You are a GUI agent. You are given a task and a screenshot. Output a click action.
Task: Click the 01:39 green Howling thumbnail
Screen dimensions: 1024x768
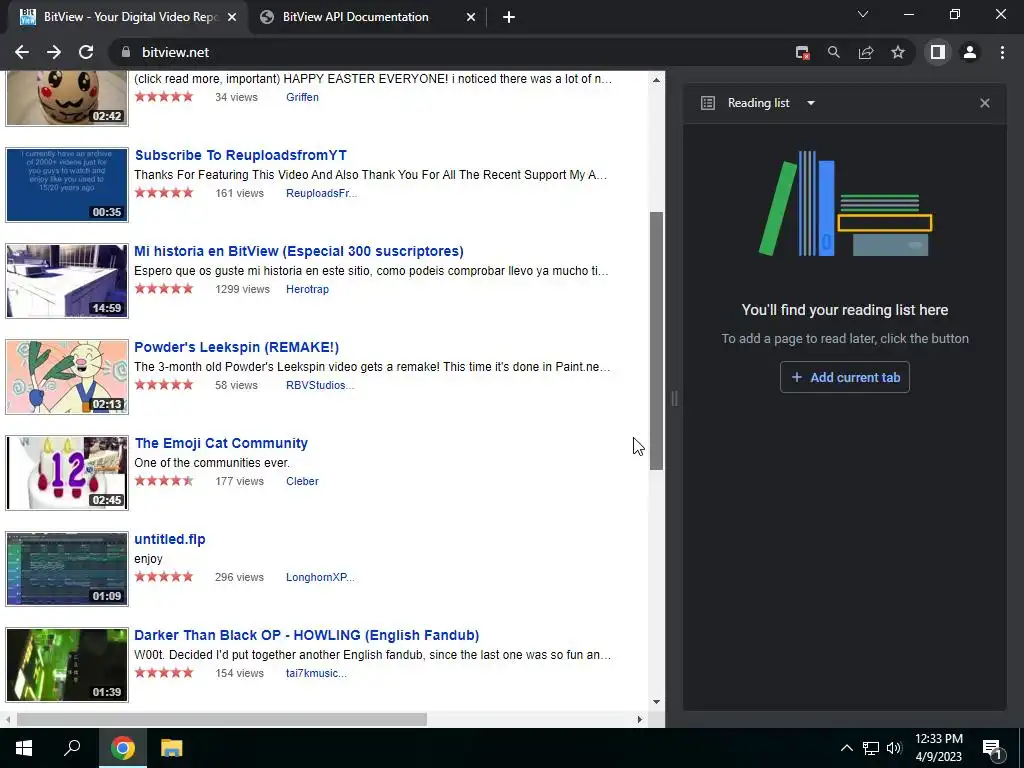67,665
